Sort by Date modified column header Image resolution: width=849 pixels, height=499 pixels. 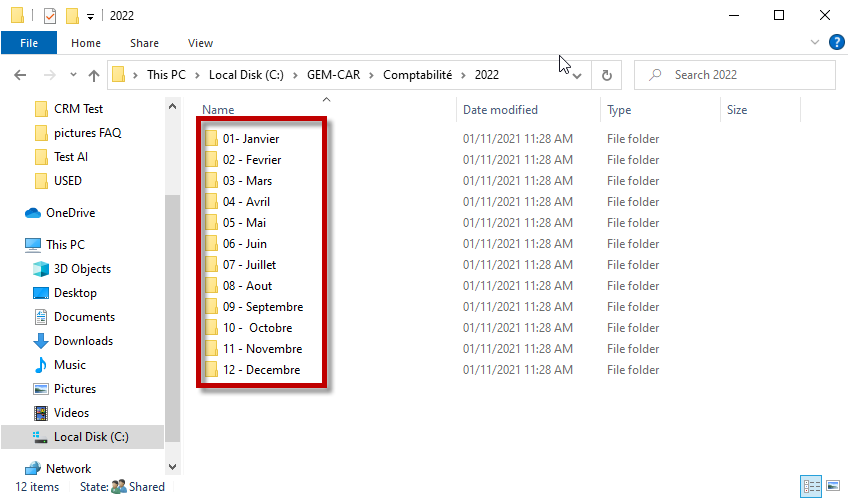click(500, 109)
